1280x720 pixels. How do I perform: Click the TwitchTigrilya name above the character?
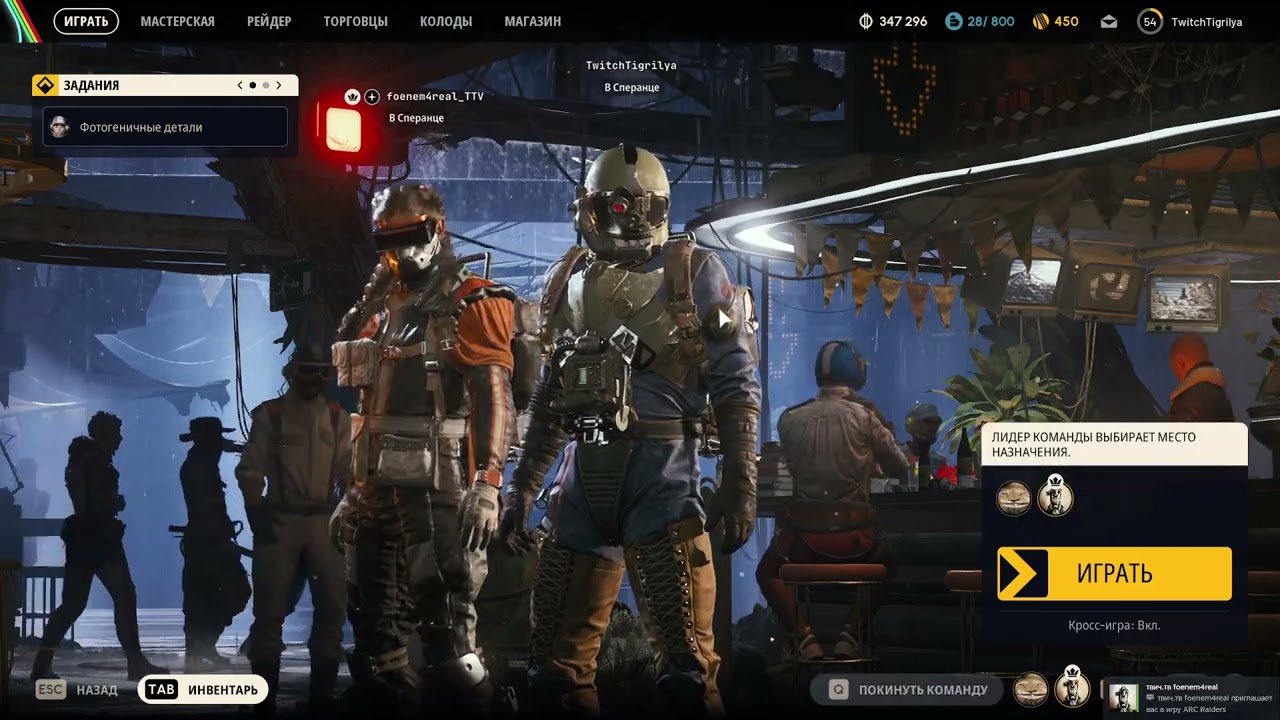(631, 65)
